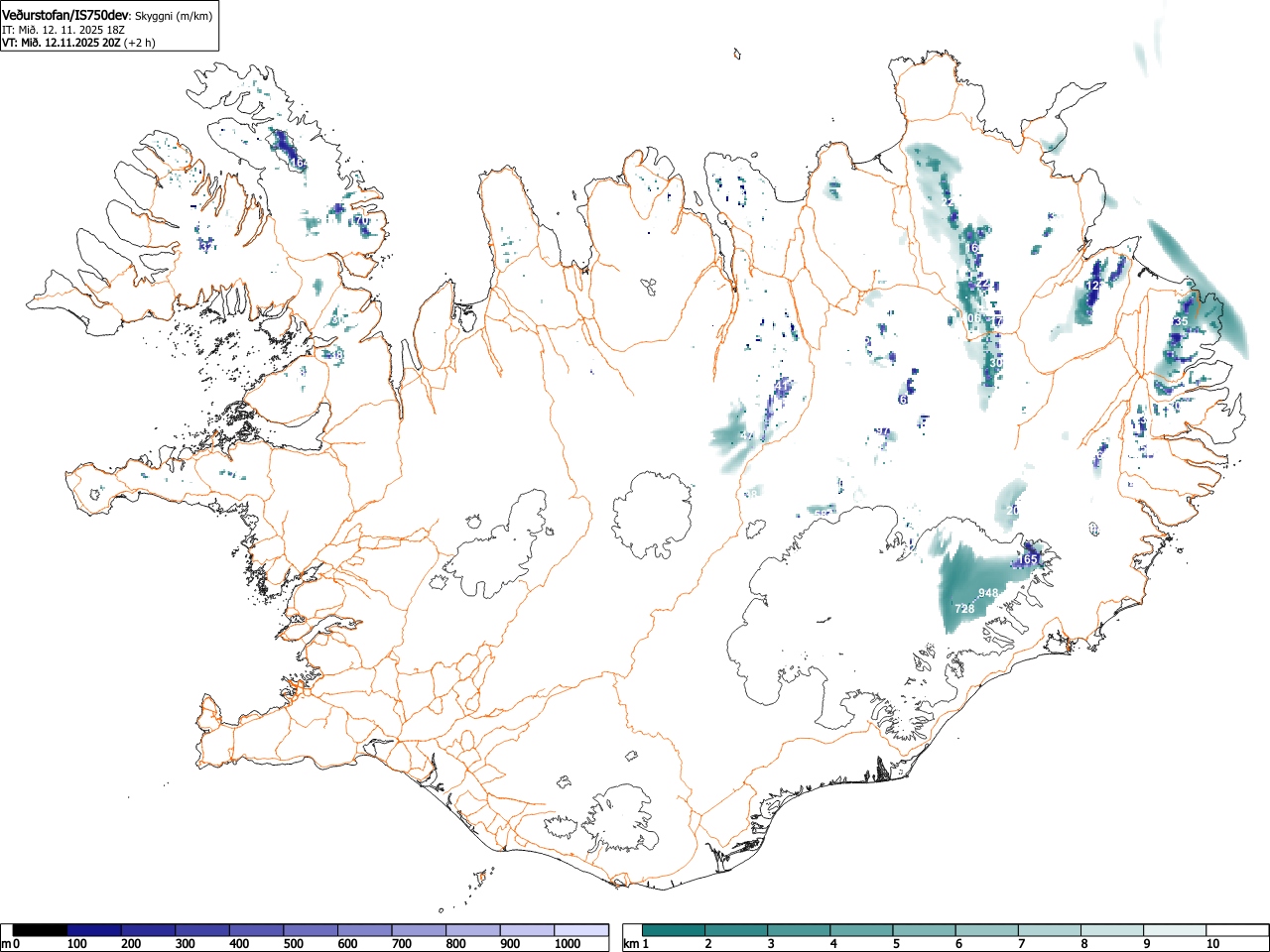Choose the 5–6 km legend swatch
This screenshot has height=952, width=1270.
point(924,930)
